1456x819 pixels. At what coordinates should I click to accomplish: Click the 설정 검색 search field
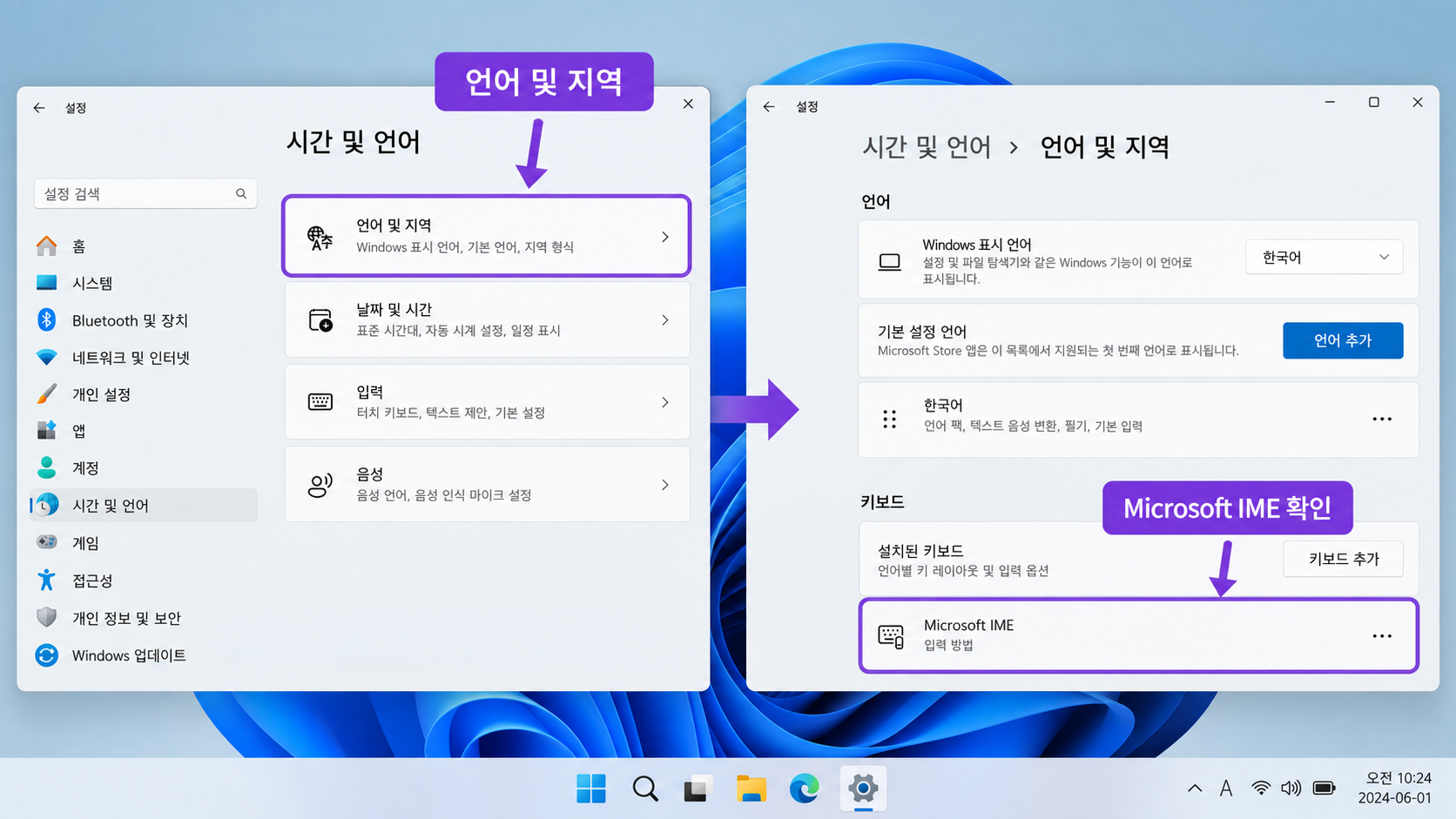(145, 193)
